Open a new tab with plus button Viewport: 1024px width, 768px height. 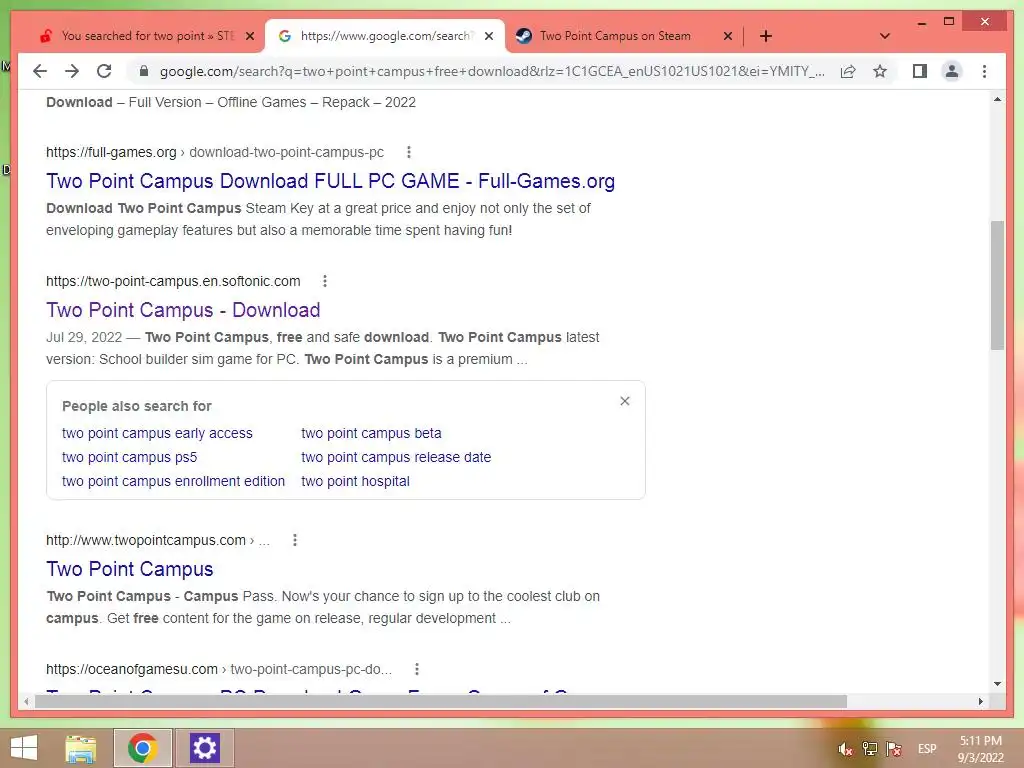[766, 36]
